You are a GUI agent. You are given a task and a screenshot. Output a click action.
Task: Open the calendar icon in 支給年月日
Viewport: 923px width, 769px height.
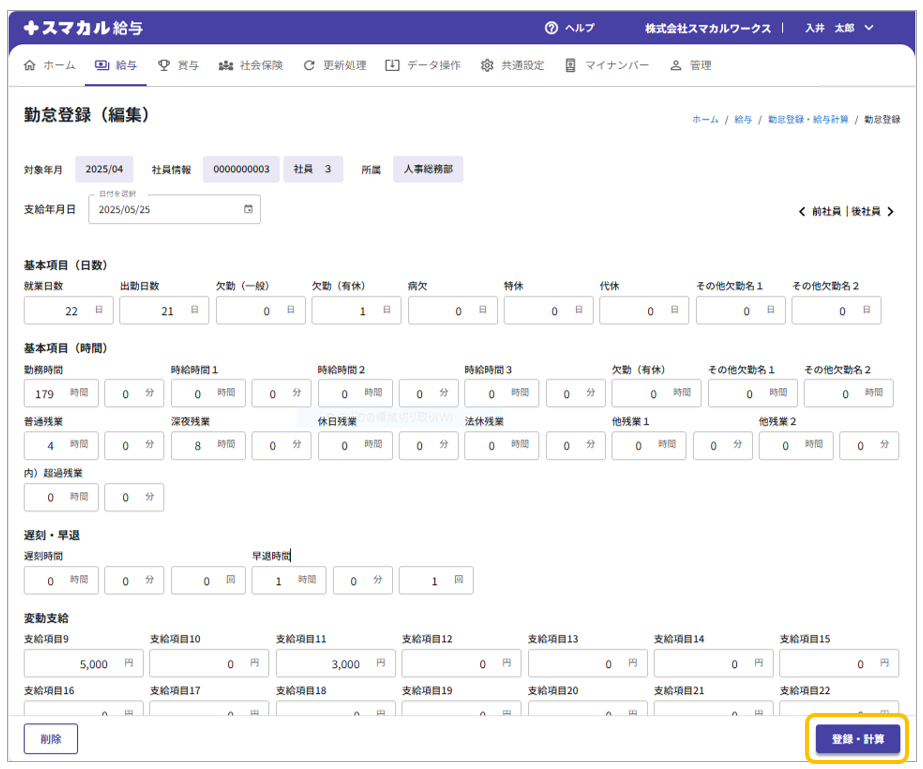click(x=248, y=210)
